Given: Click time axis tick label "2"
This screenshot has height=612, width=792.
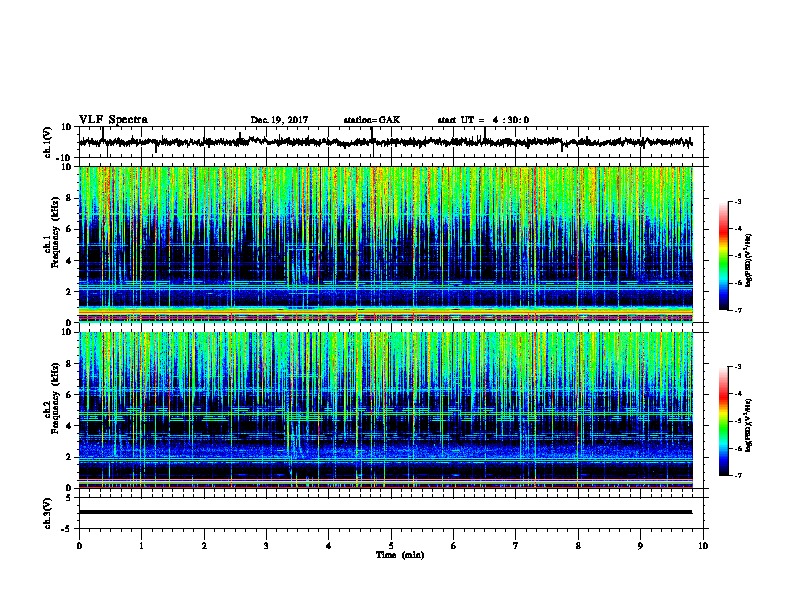Looking at the screenshot, I should click(204, 545).
